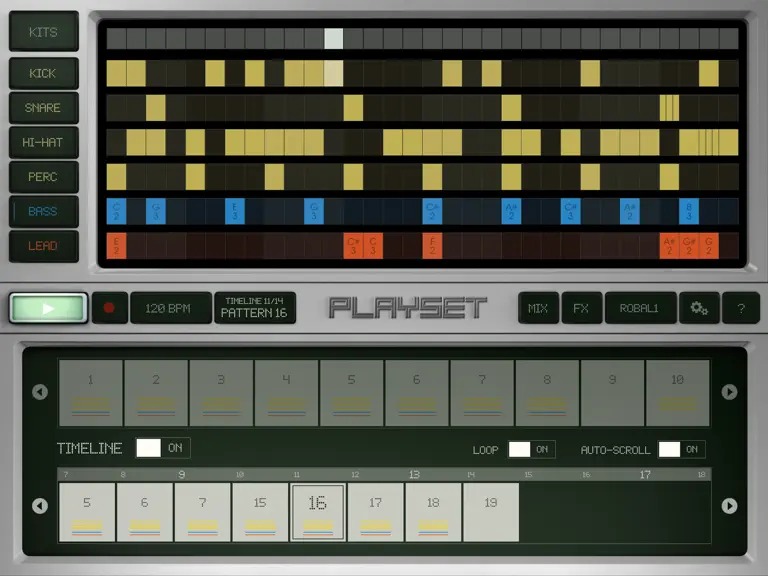The width and height of the screenshot is (768, 576).
Task: Open the Timeline 11/14 Pattern 16 selector
Action: 255,308
